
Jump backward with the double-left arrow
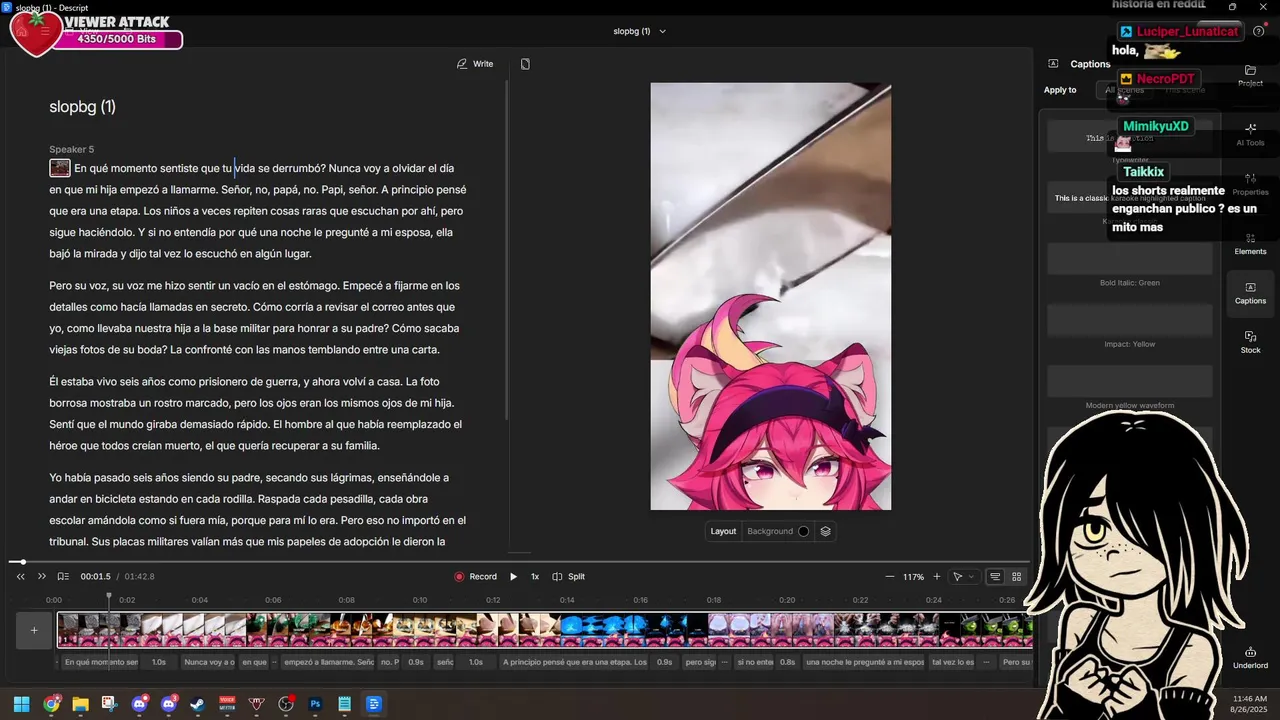point(20,576)
